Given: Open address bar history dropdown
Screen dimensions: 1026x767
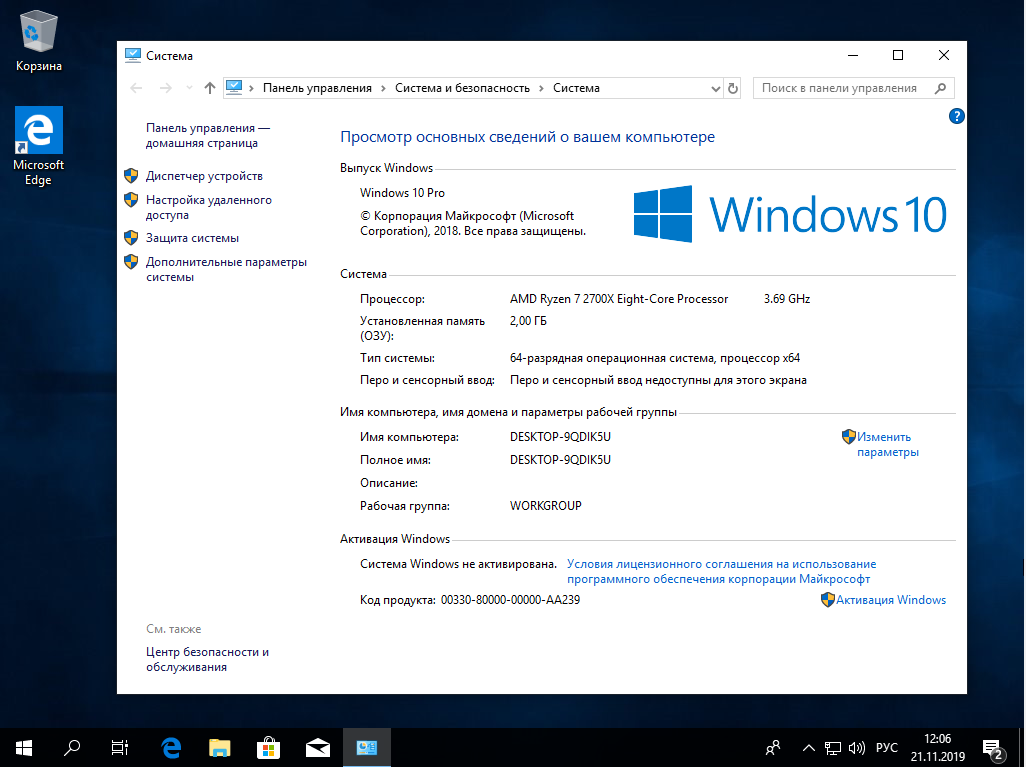Looking at the screenshot, I should coord(715,88).
